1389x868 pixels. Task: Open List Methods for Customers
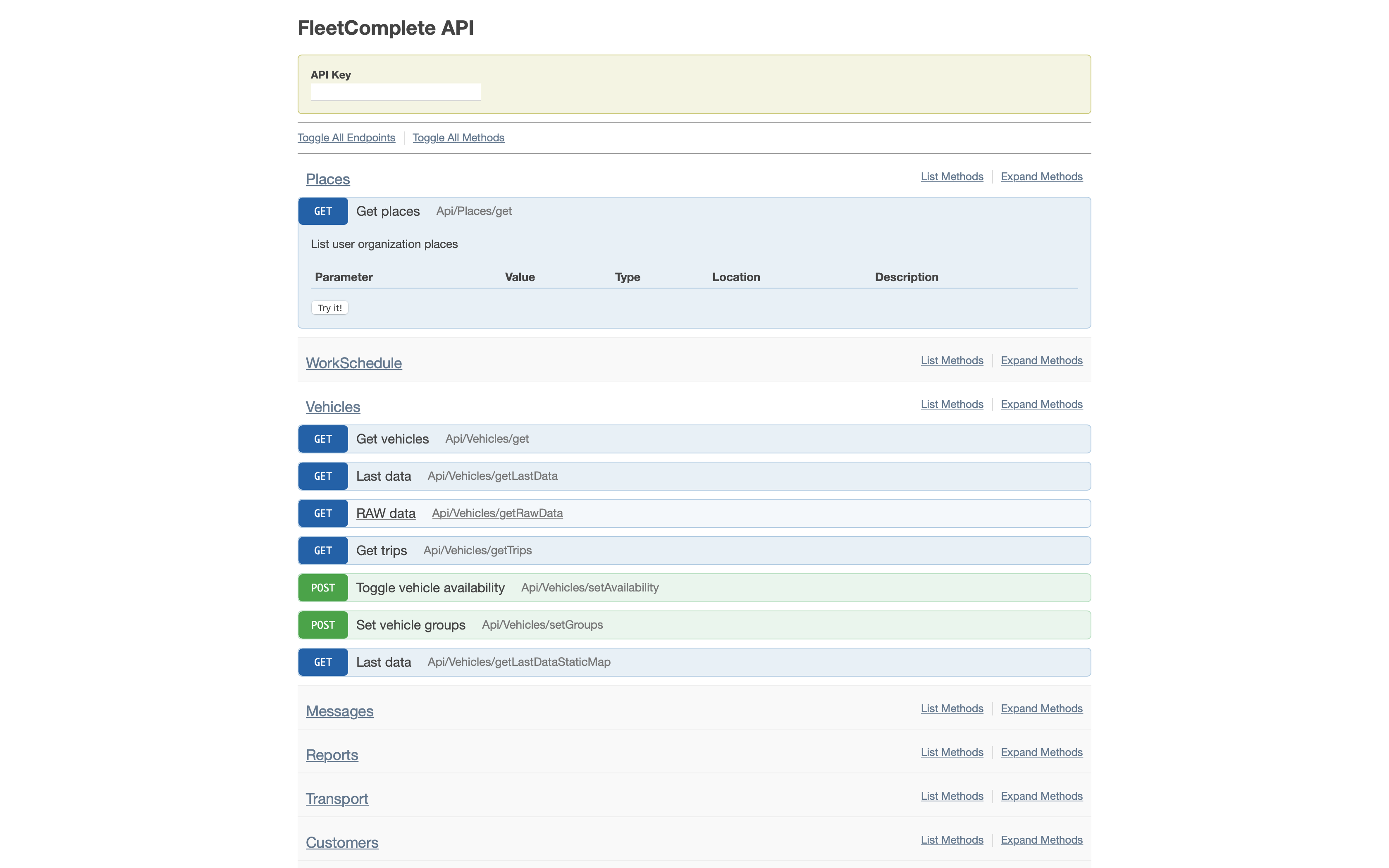[952, 840]
